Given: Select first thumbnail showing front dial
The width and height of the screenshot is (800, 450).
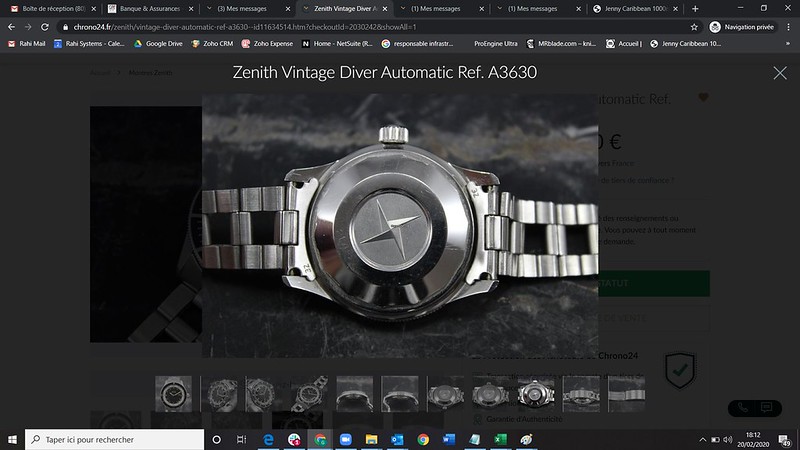Looking at the screenshot, I should click(173, 394).
